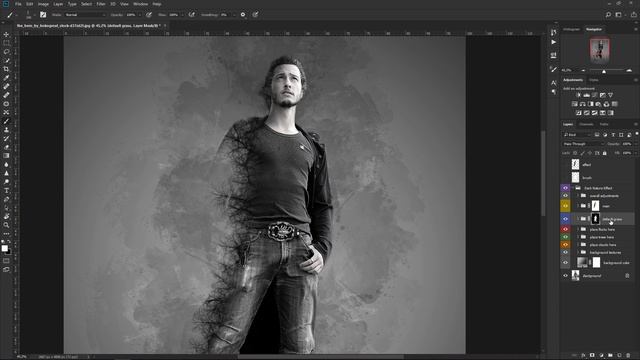Image resolution: width=640 pixels, height=360 pixels.
Task: Open the Image menu
Action: 43,4
